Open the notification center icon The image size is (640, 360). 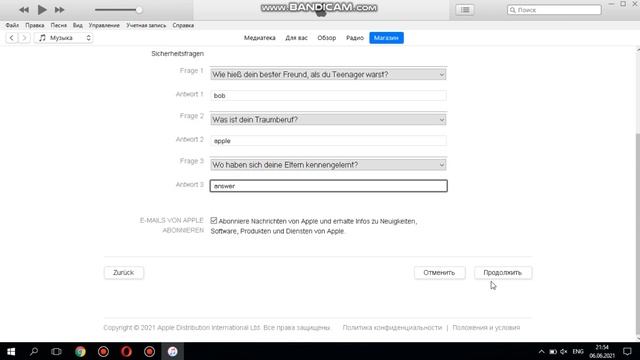627,351
